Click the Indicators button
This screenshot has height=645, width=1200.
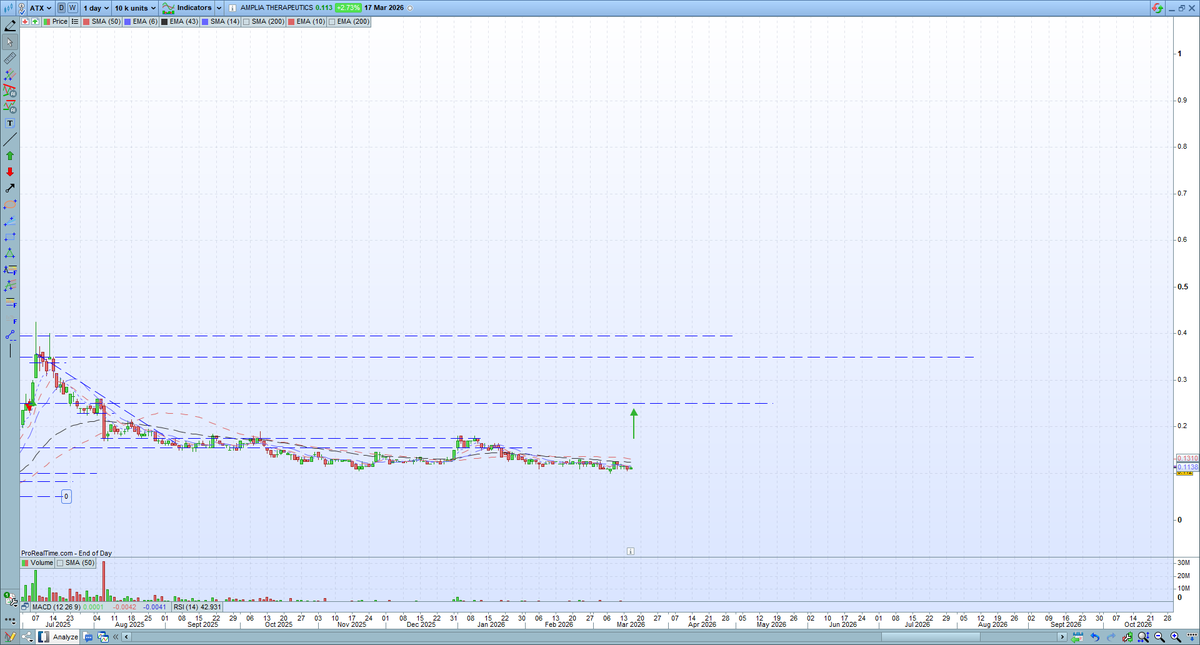tap(186, 7)
